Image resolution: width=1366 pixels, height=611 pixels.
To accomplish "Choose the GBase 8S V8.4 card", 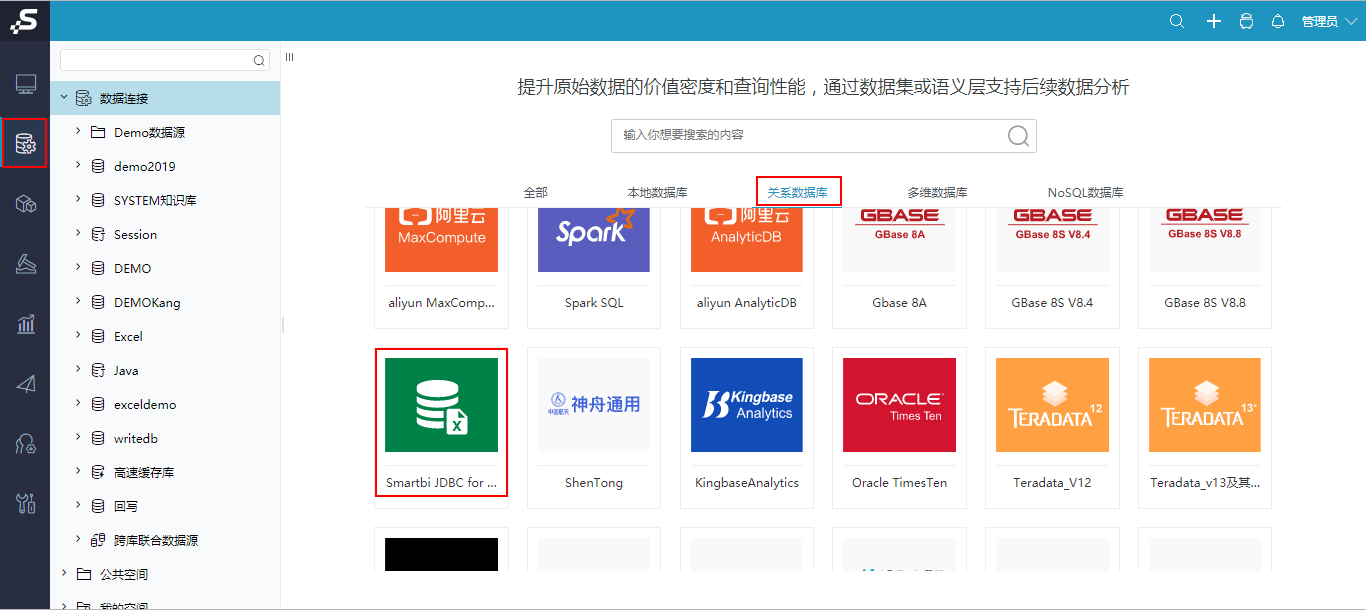I will click(x=1052, y=266).
